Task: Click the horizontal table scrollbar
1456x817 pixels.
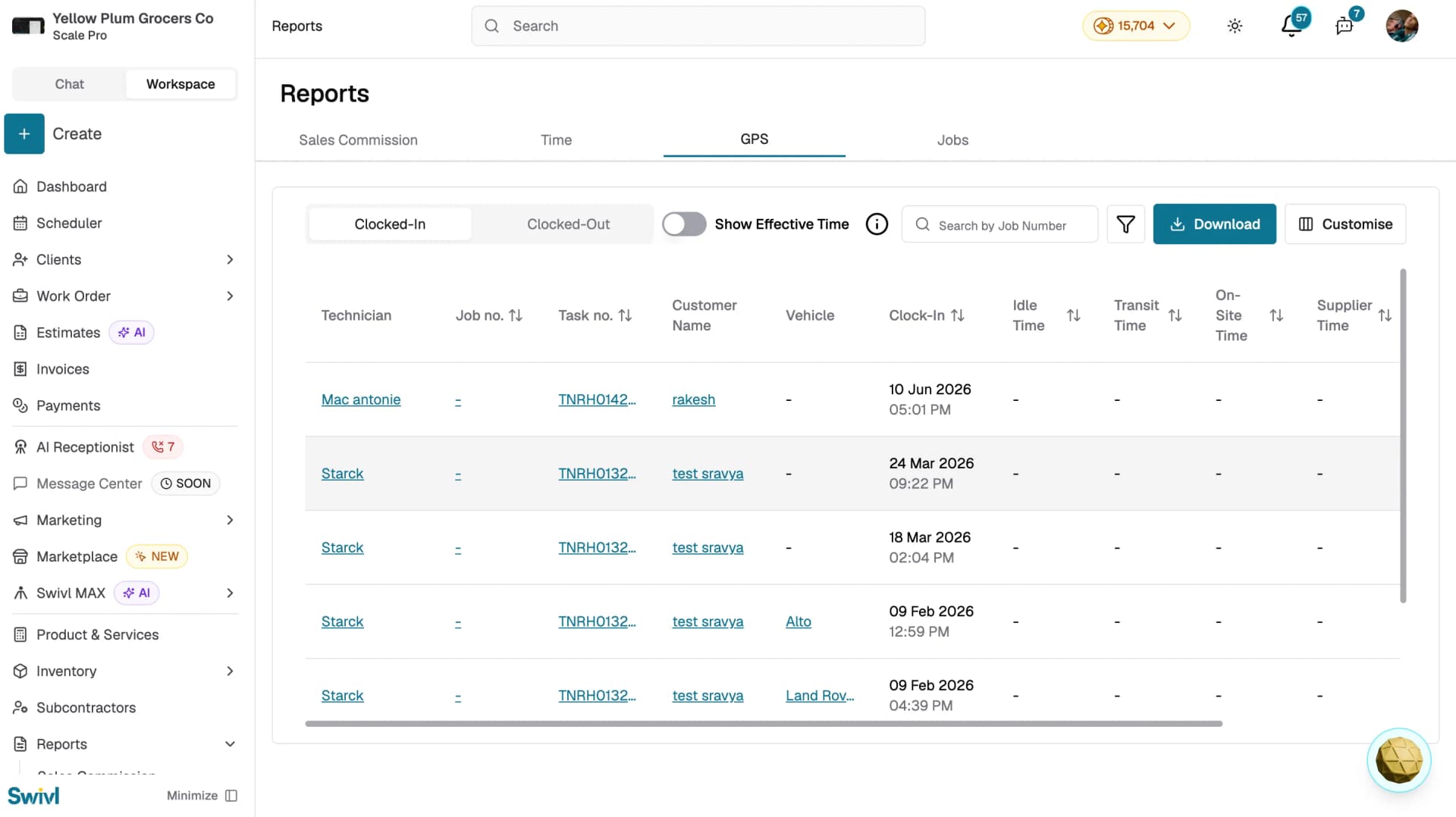Action: [764, 724]
